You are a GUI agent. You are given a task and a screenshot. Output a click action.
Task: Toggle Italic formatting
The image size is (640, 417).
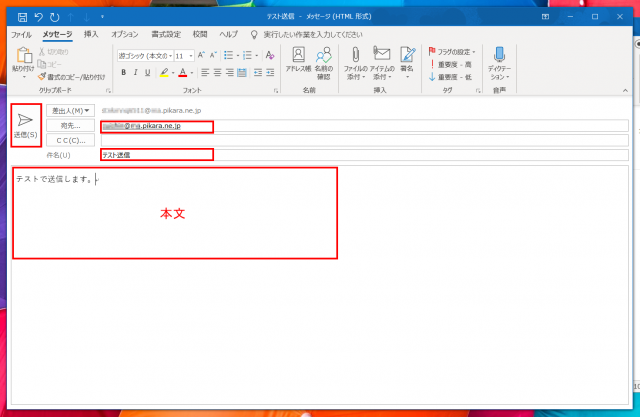(134, 72)
